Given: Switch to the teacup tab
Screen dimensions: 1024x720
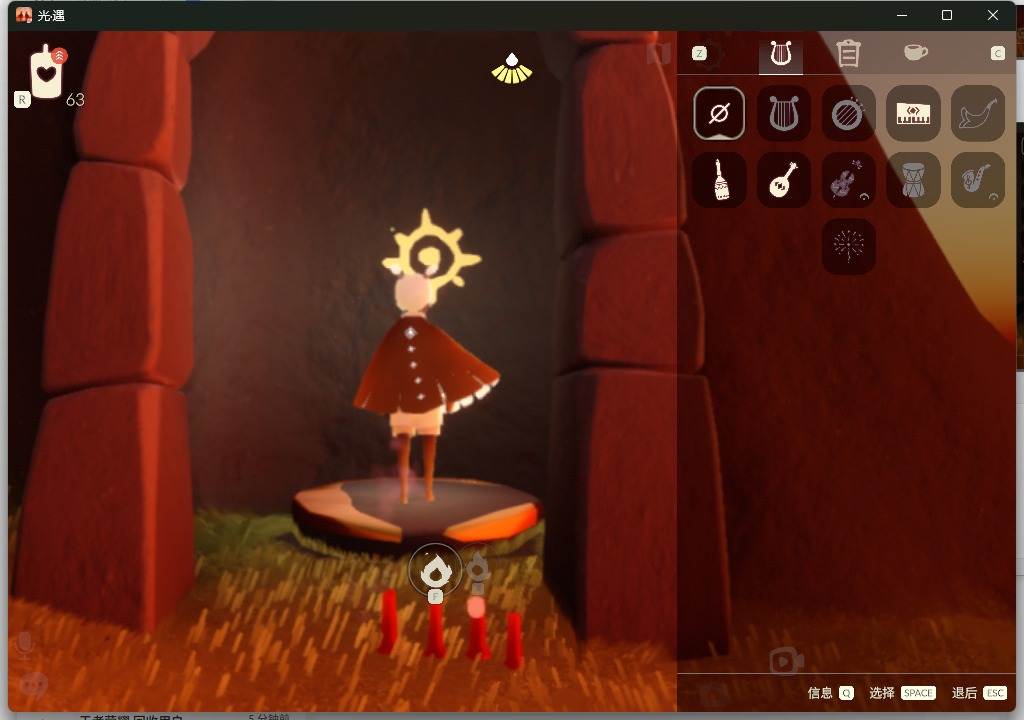Looking at the screenshot, I should click(x=915, y=52).
